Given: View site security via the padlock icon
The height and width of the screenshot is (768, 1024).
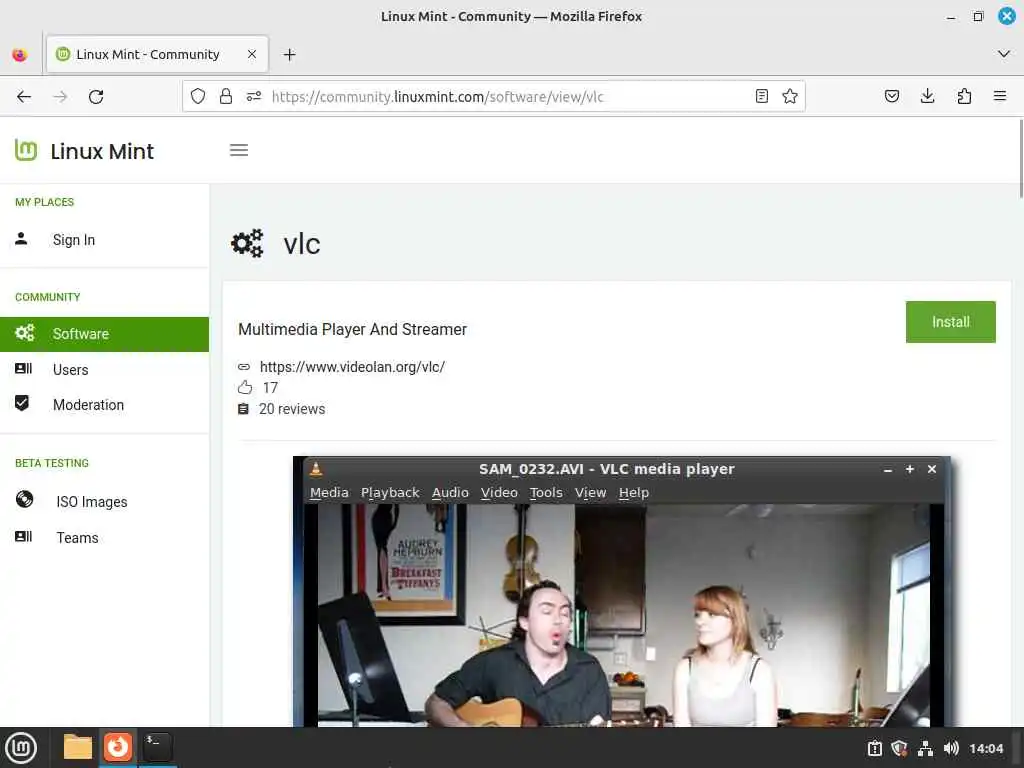Looking at the screenshot, I should tap(226, 97).
